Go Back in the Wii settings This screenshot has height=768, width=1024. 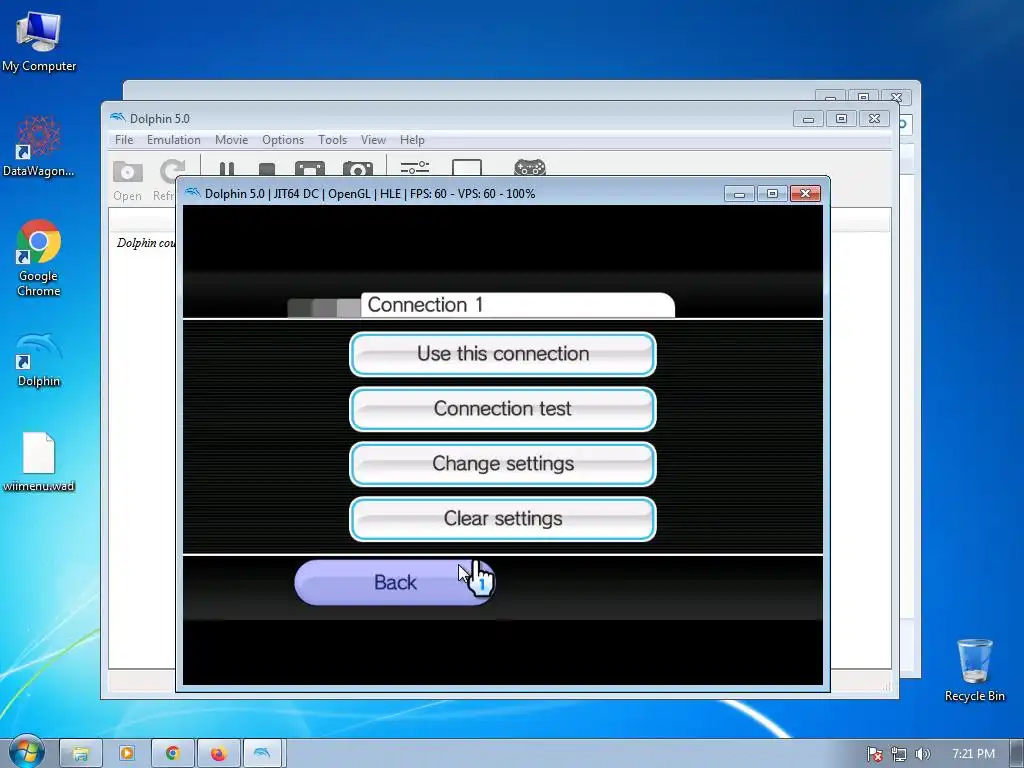394,582
